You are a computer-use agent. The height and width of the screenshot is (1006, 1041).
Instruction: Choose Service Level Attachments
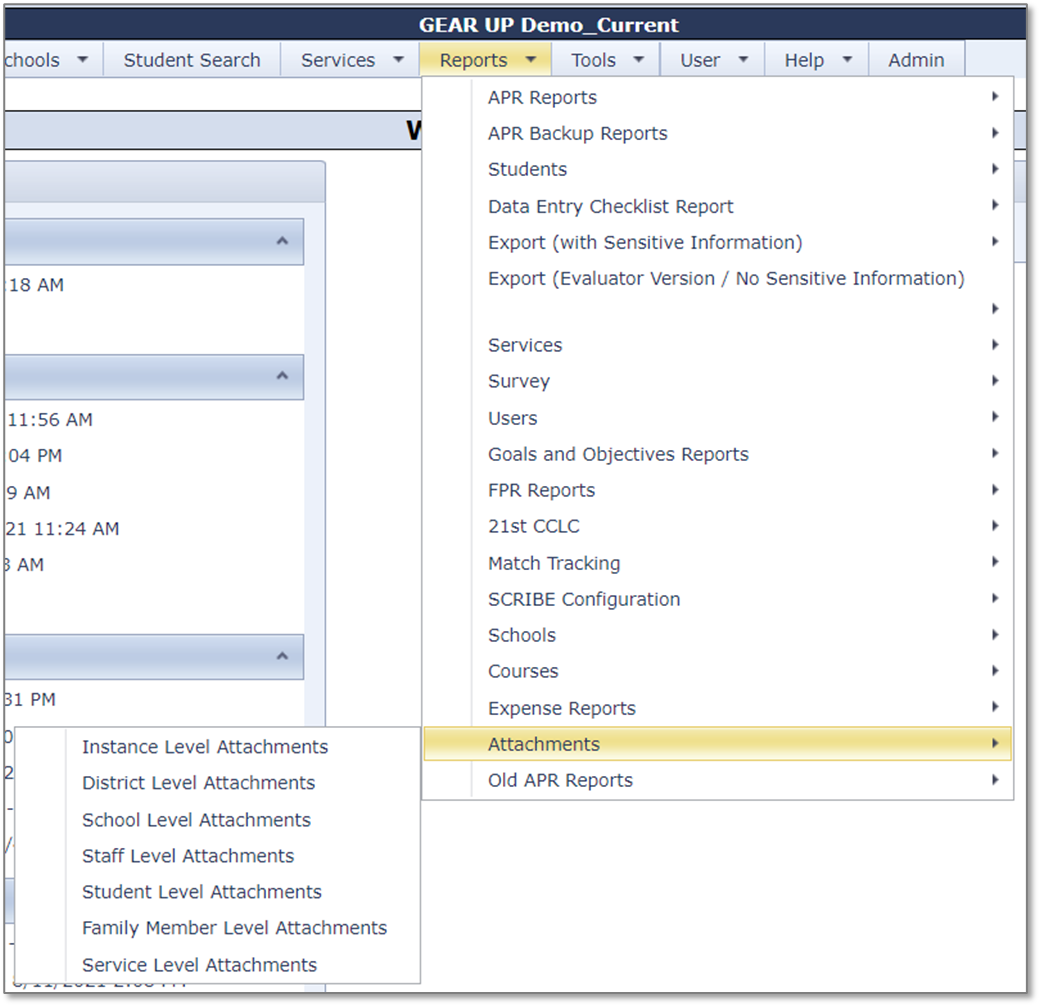(218, 964)
